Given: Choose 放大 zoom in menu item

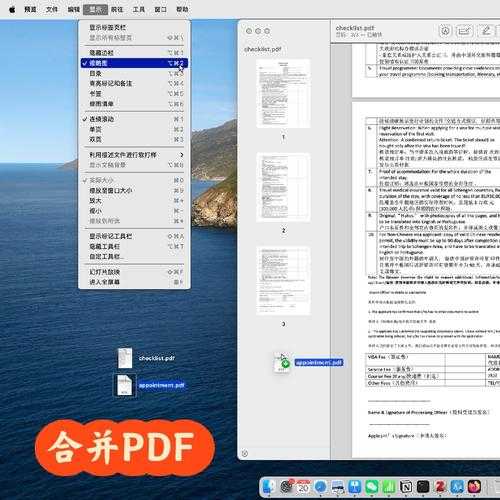Looking at the screenshot, I should (134, 201).
